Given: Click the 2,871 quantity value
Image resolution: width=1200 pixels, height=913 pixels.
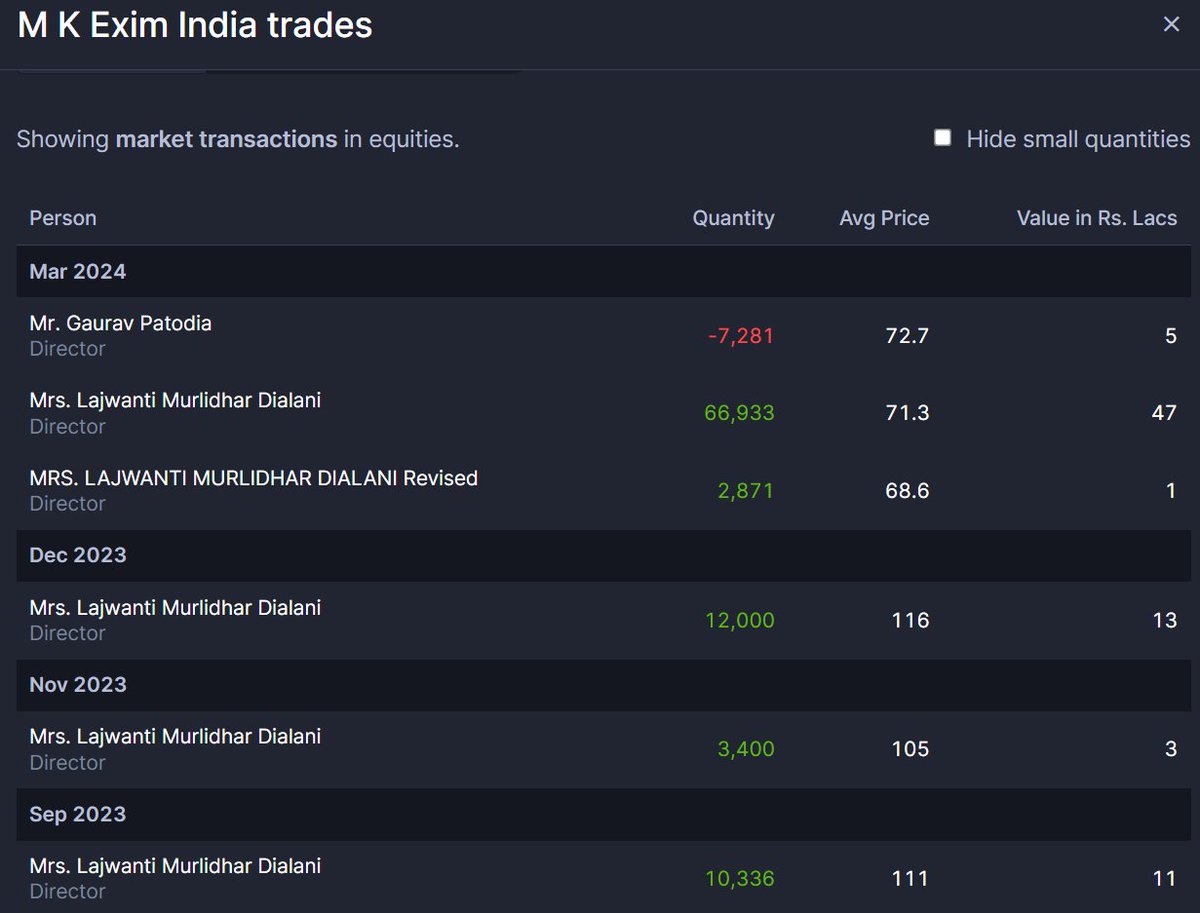Looking at the screenshot, I should 745,491.
